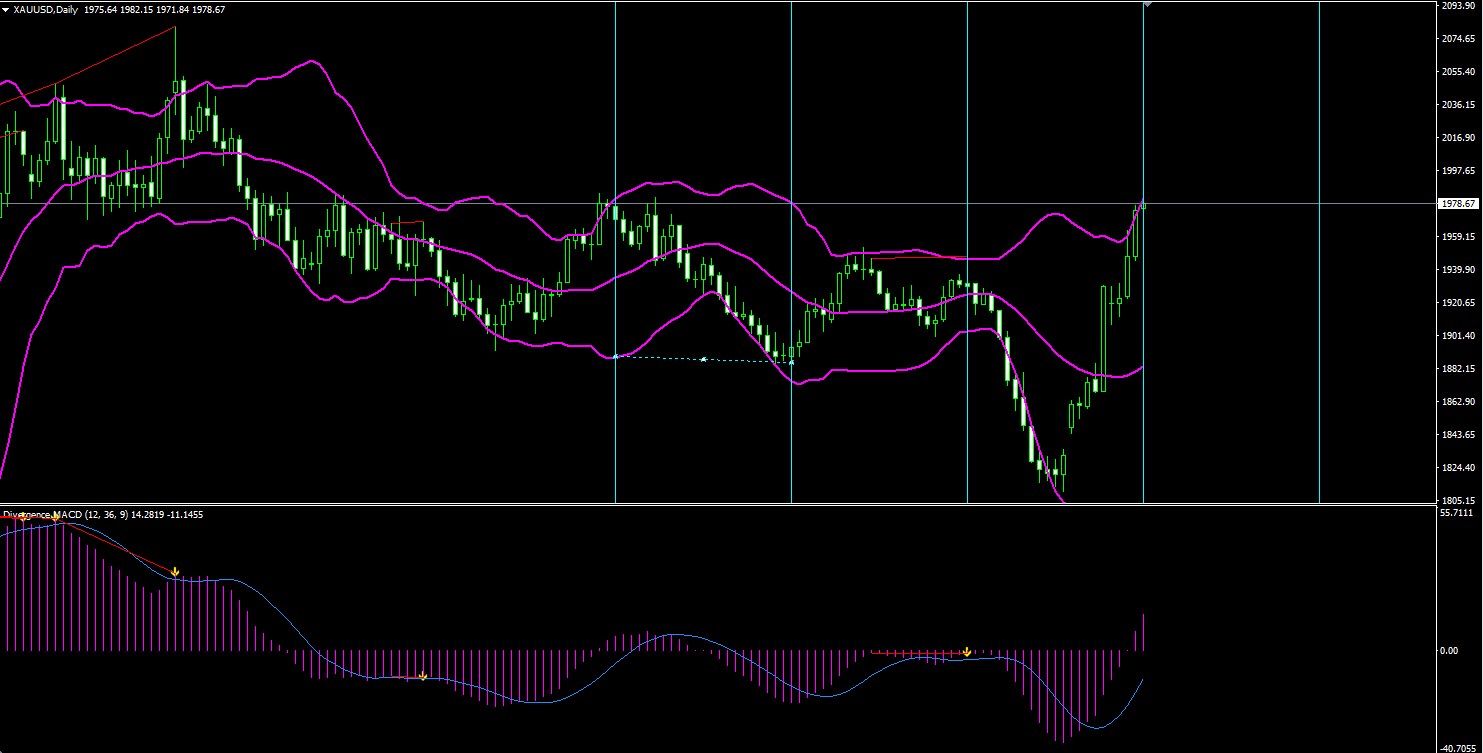Click the gray chart shift marker triangle
This screenshot has height=753, width=1483.
[1148, 4]
